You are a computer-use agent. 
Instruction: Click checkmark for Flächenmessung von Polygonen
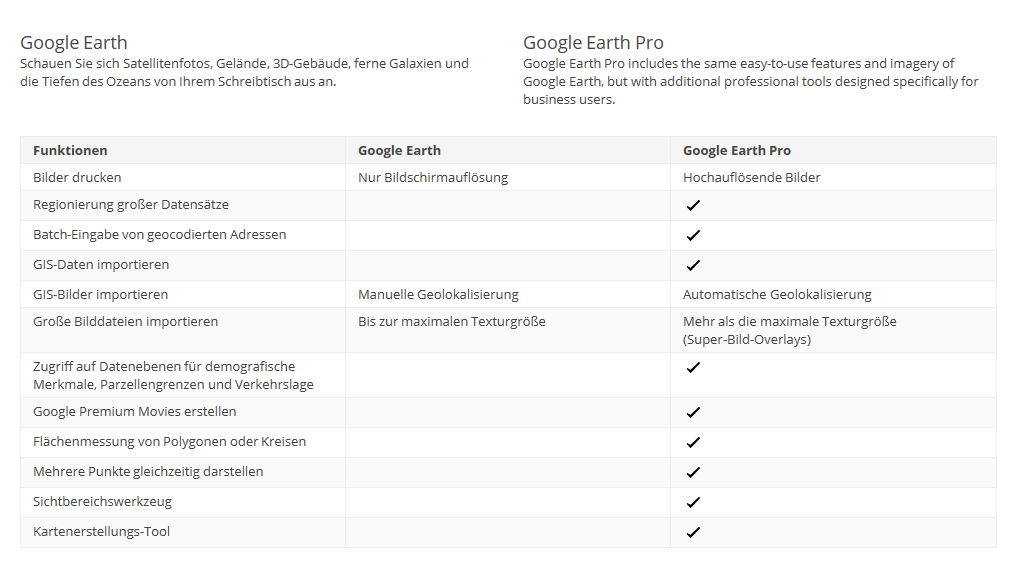693,442
